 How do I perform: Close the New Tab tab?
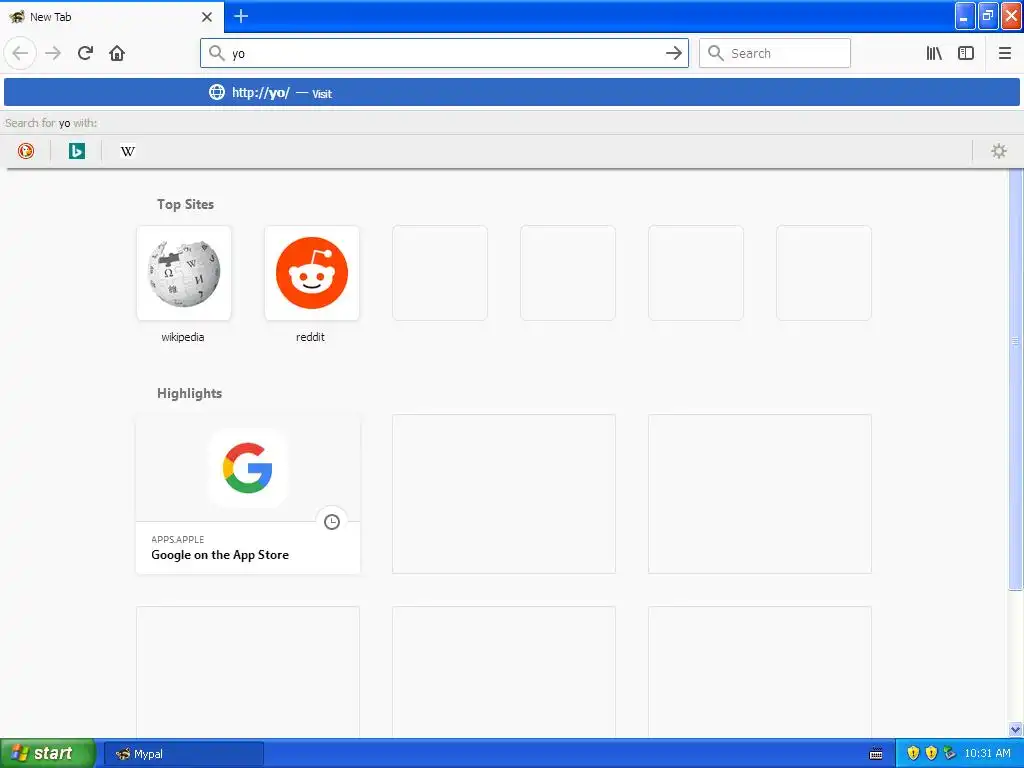click(x=207, y=17)
